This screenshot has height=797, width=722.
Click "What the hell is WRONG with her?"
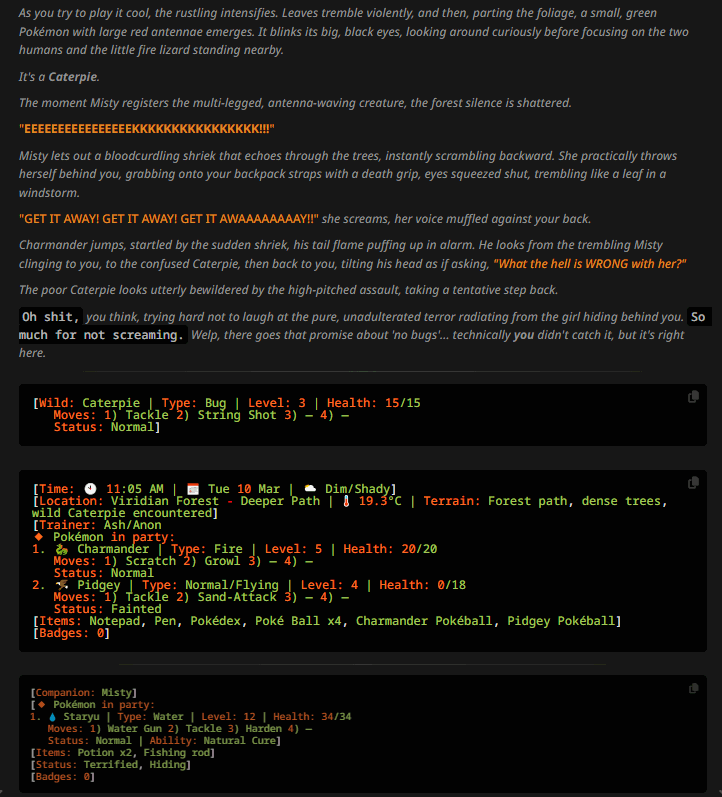pyautogui.click(x=590, y=264)
